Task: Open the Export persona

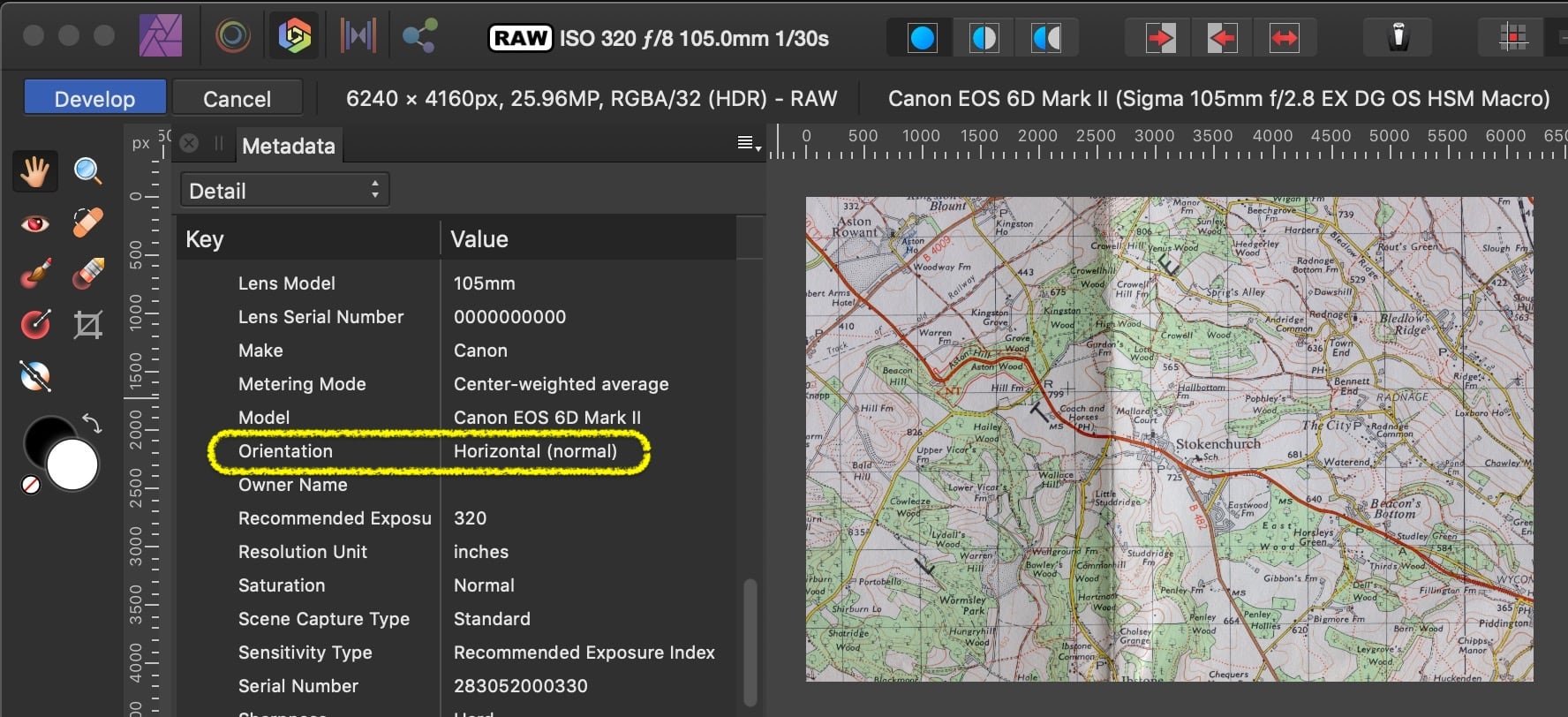Action: [418, 37]
